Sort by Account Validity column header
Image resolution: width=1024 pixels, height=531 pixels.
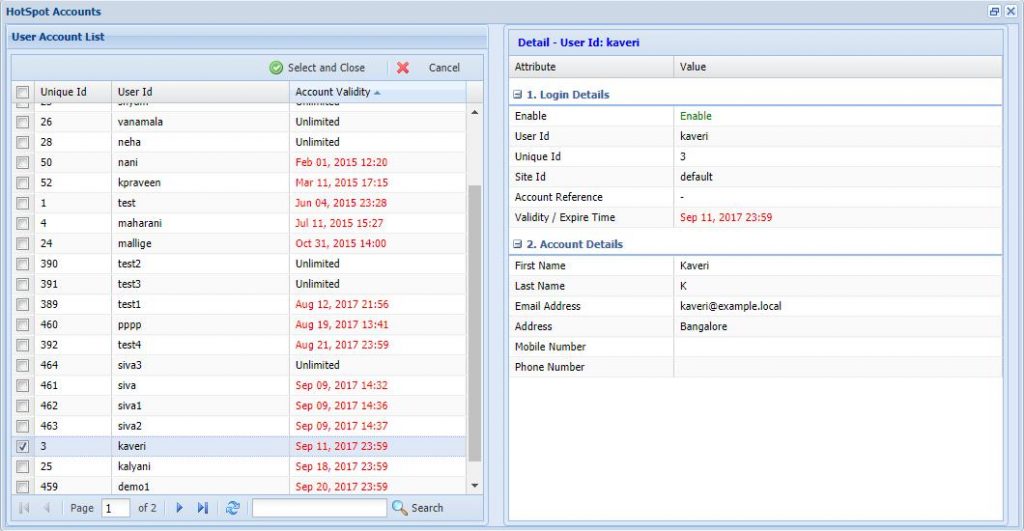(x=333, y=92)
